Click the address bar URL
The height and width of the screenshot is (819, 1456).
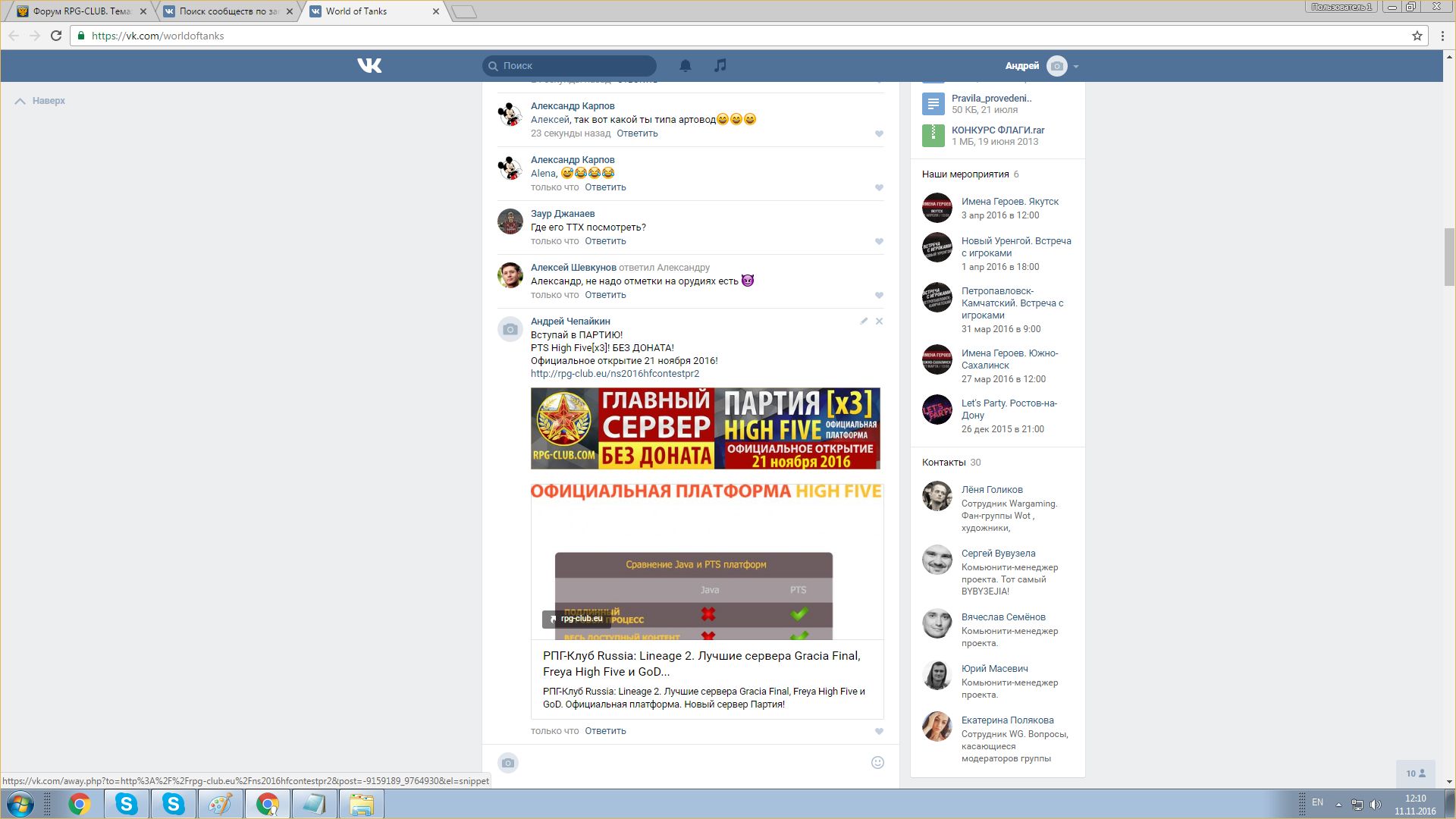(x=158, y=36)
